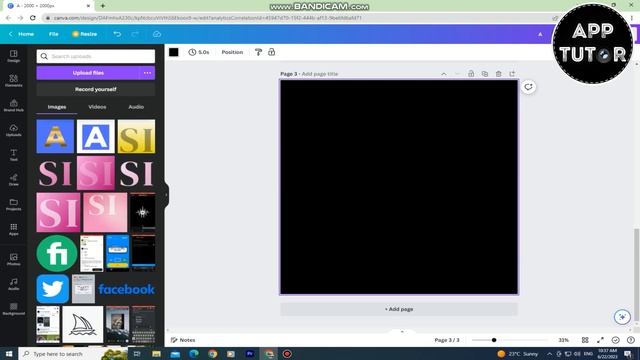Switch to the Videos tab
The width and height of the screenshot is (640, 360).
(97, 107)
